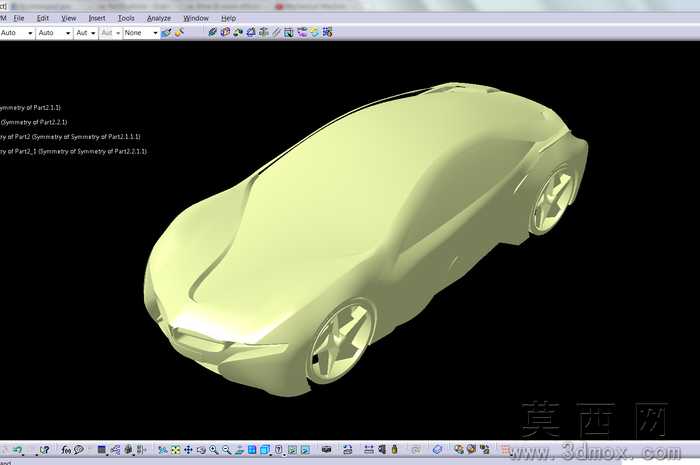
Task: Click the Zoom In magnifier icon
Action: [x=214, y=450]
